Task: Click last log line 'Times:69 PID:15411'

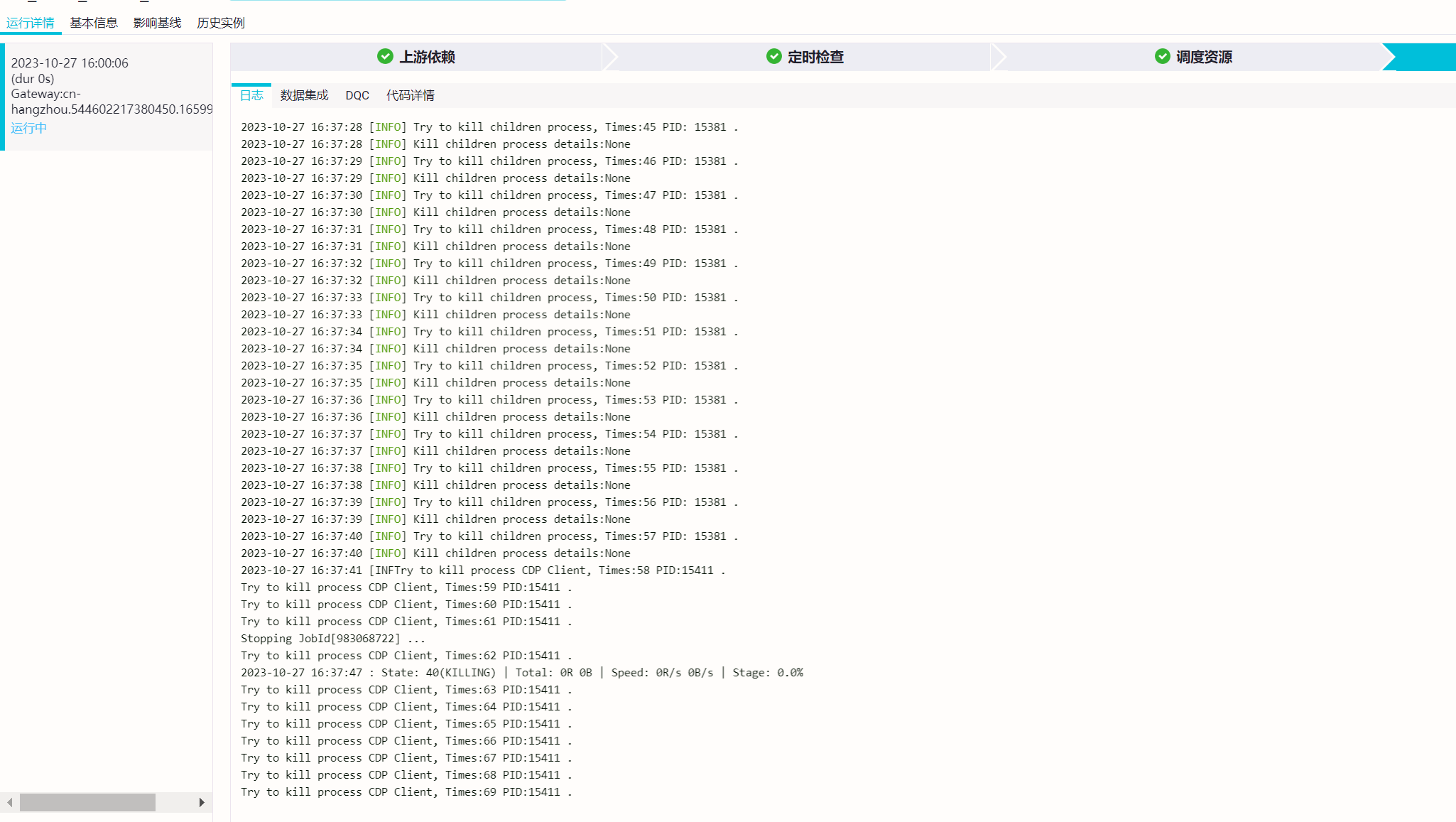Action: coord(406,791)
